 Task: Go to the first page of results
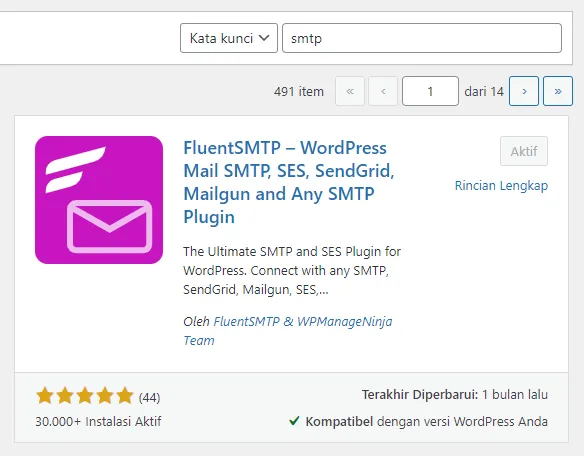click(350, 91)
